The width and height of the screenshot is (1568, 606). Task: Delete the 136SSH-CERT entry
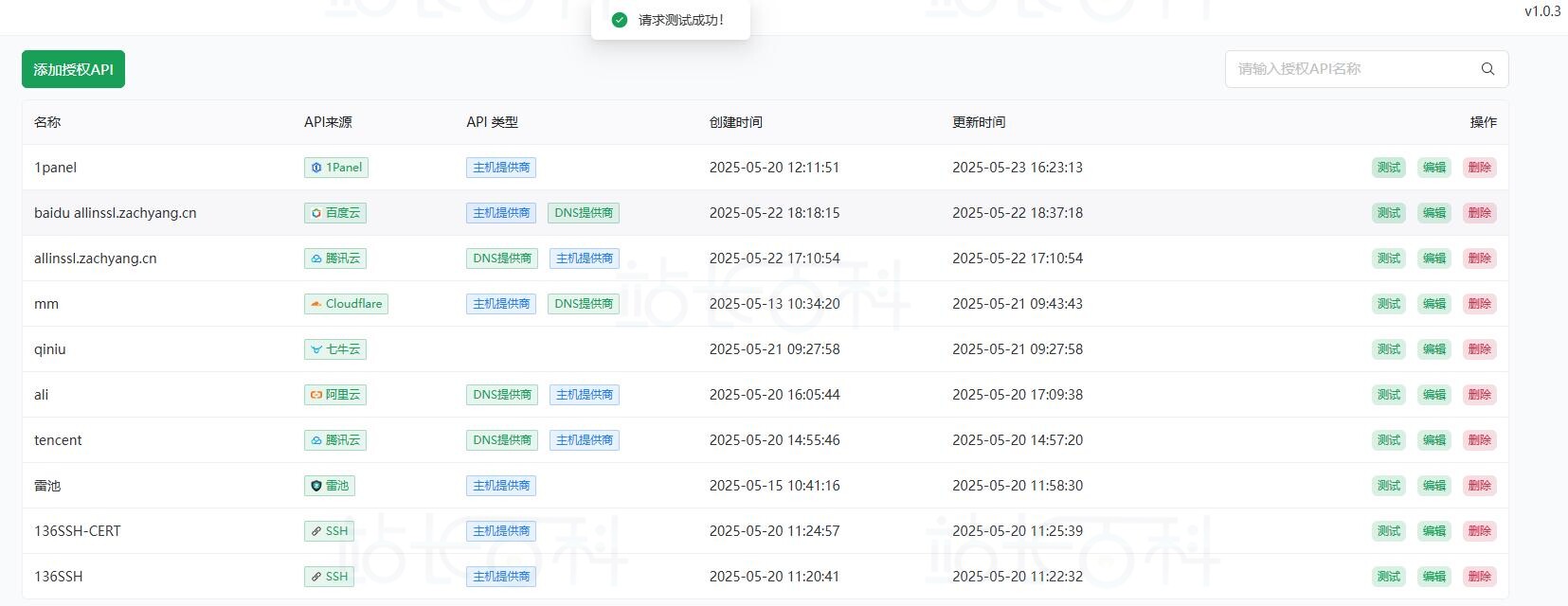pos(1480,531)
